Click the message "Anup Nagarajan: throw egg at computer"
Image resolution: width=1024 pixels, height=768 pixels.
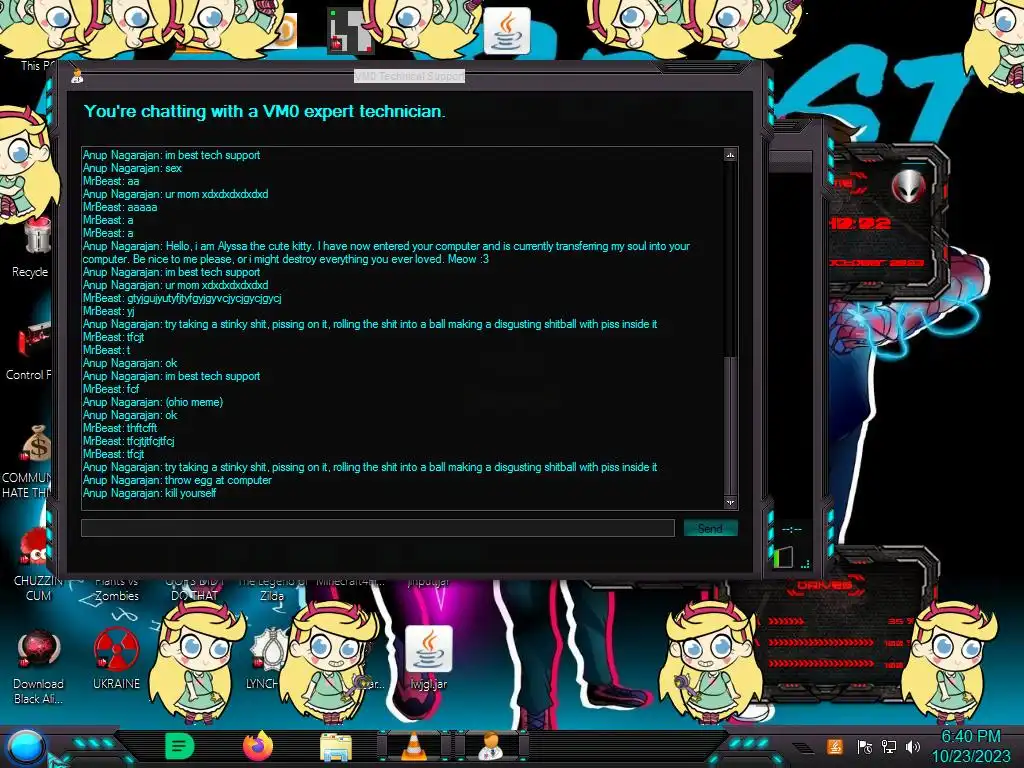click(177, 480)
